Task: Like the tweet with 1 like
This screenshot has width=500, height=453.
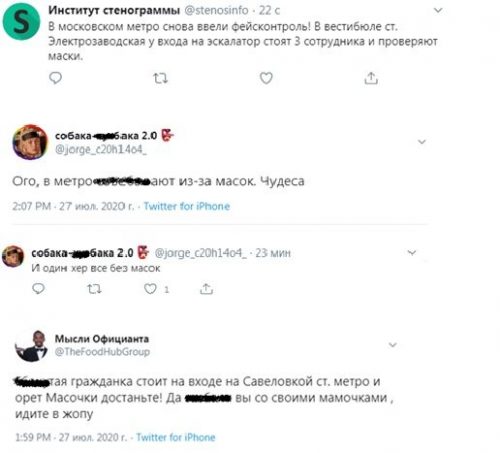Action: (150, 289)
